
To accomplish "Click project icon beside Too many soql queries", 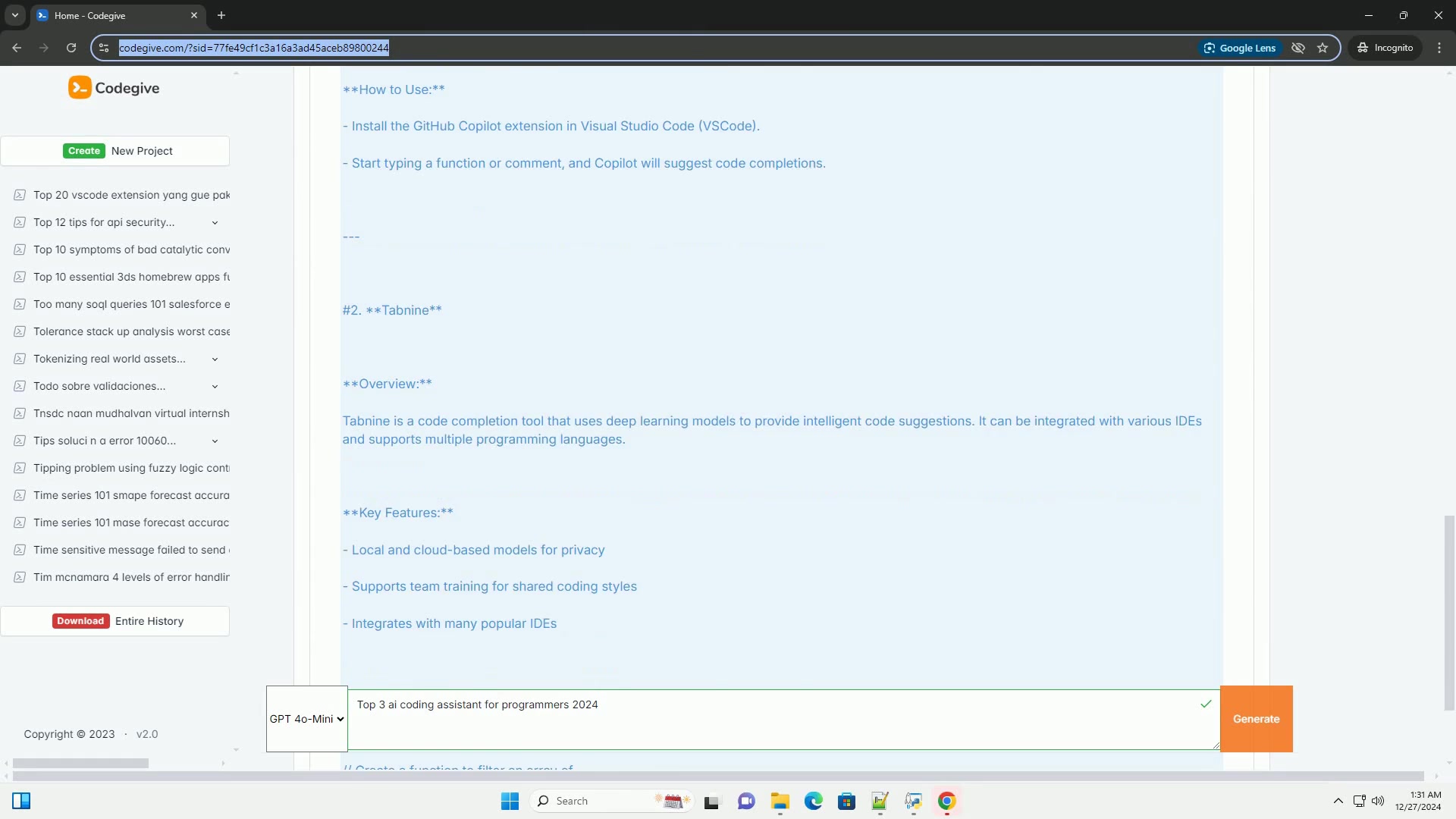I will (20, 304).
